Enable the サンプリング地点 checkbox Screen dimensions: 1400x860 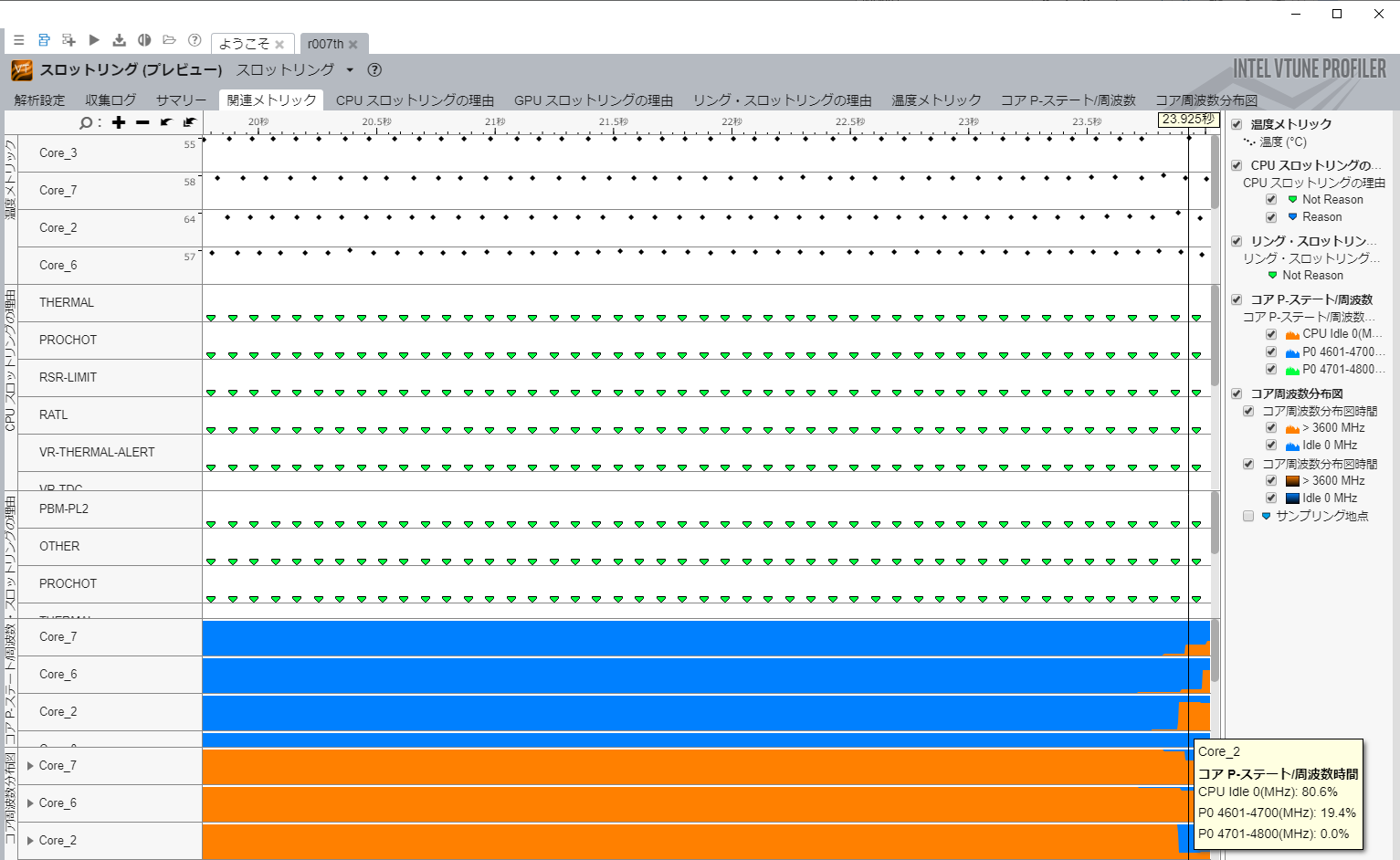(x=1248, y=516)
